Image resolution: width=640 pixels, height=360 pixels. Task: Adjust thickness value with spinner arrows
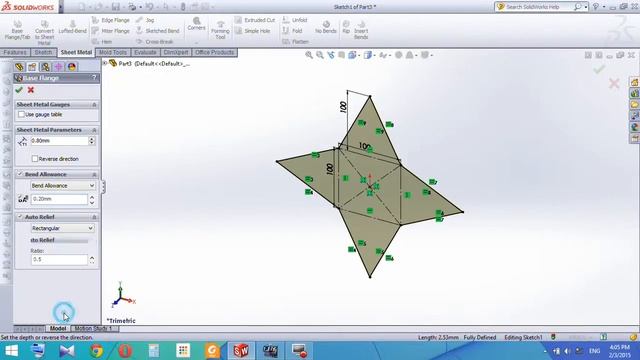92,141
